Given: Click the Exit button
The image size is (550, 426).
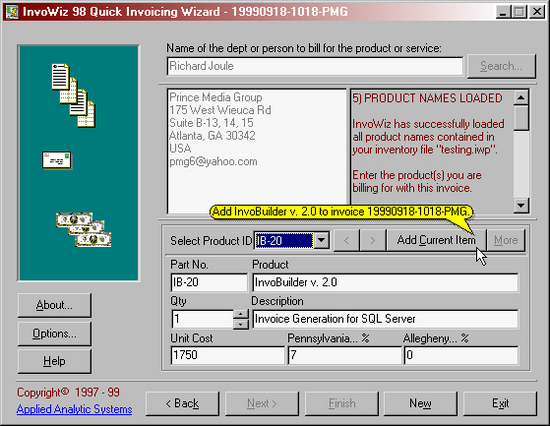Looking at the screenshot, I should click(500, 404).
